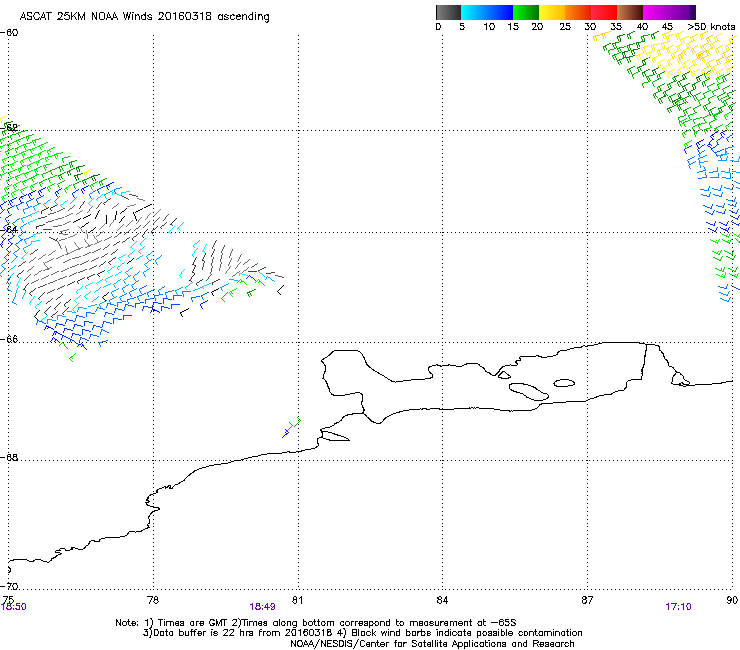The image size is (740, 650).
Task: Click the chart title 'ASCAT 25KM NOAA Winds 20160318 ascending'
Action: pyautogui.click(x=144, y=17)
